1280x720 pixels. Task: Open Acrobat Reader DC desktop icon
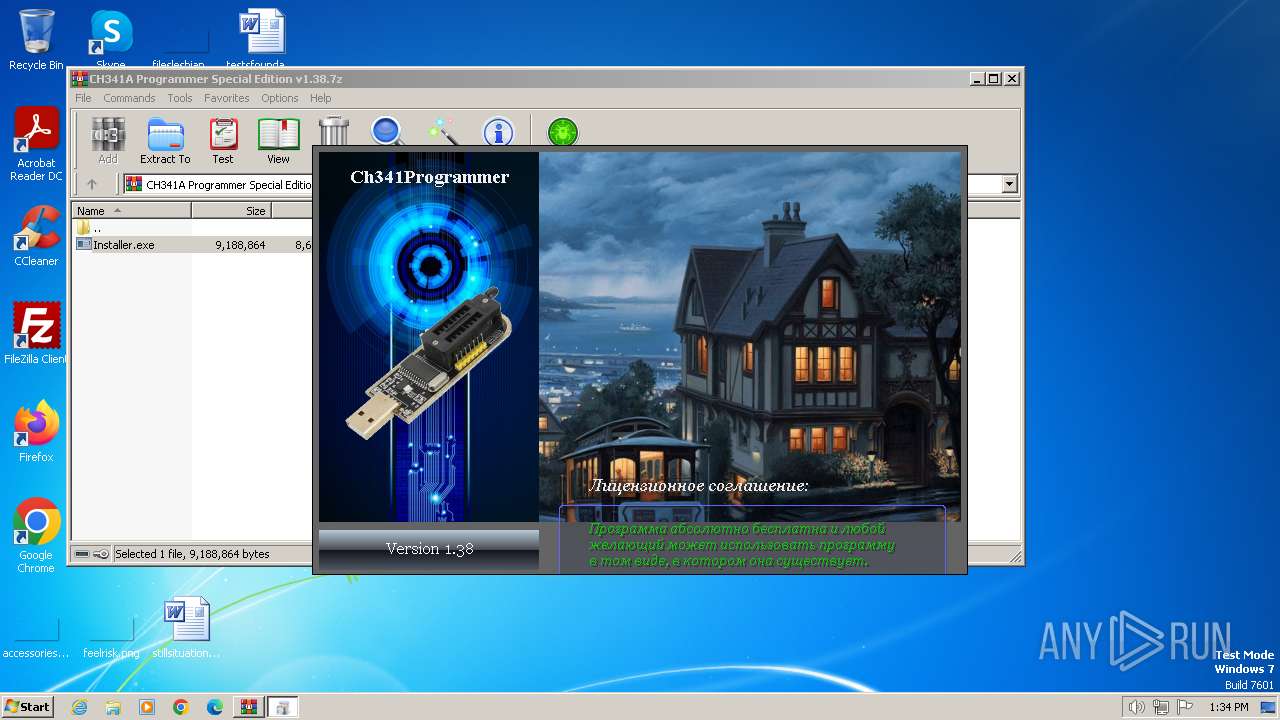pos(36,145)
